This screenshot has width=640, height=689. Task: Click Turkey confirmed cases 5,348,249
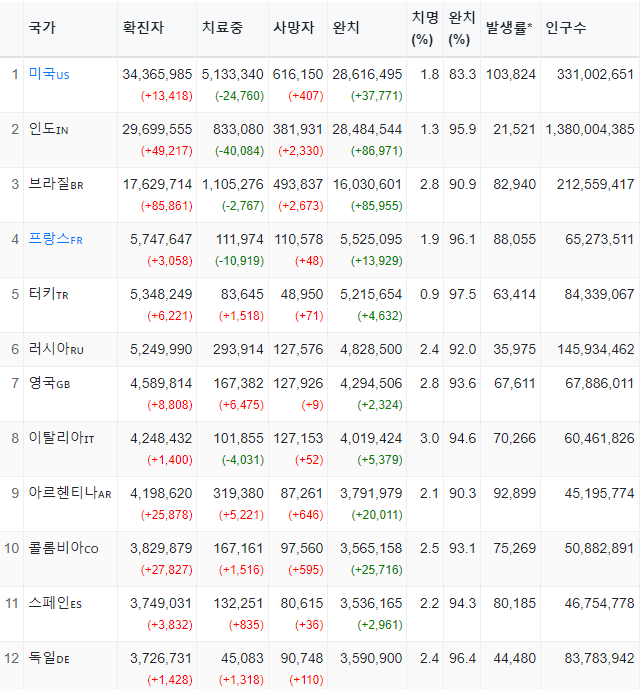[x=161, y=294]
